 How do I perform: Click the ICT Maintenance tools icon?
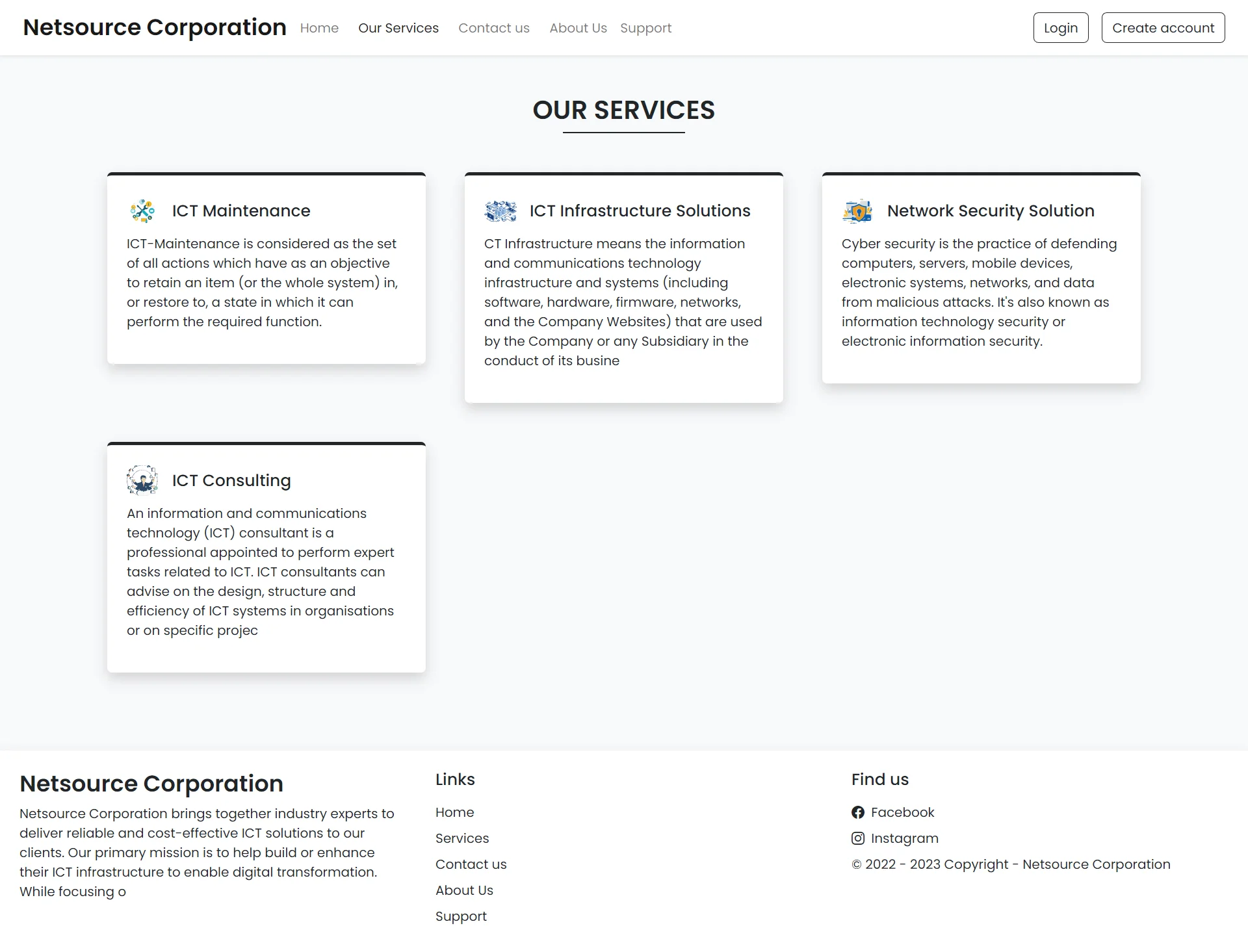[142, 211]
